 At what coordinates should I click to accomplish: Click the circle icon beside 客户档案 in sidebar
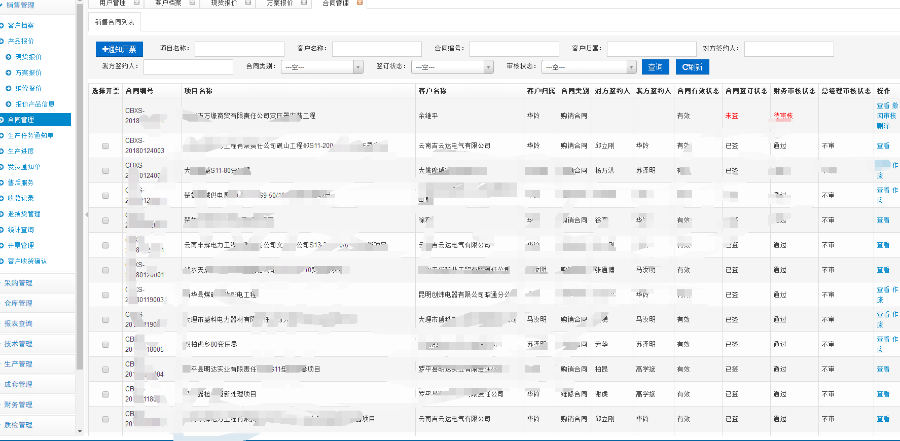tap(2, 26)
